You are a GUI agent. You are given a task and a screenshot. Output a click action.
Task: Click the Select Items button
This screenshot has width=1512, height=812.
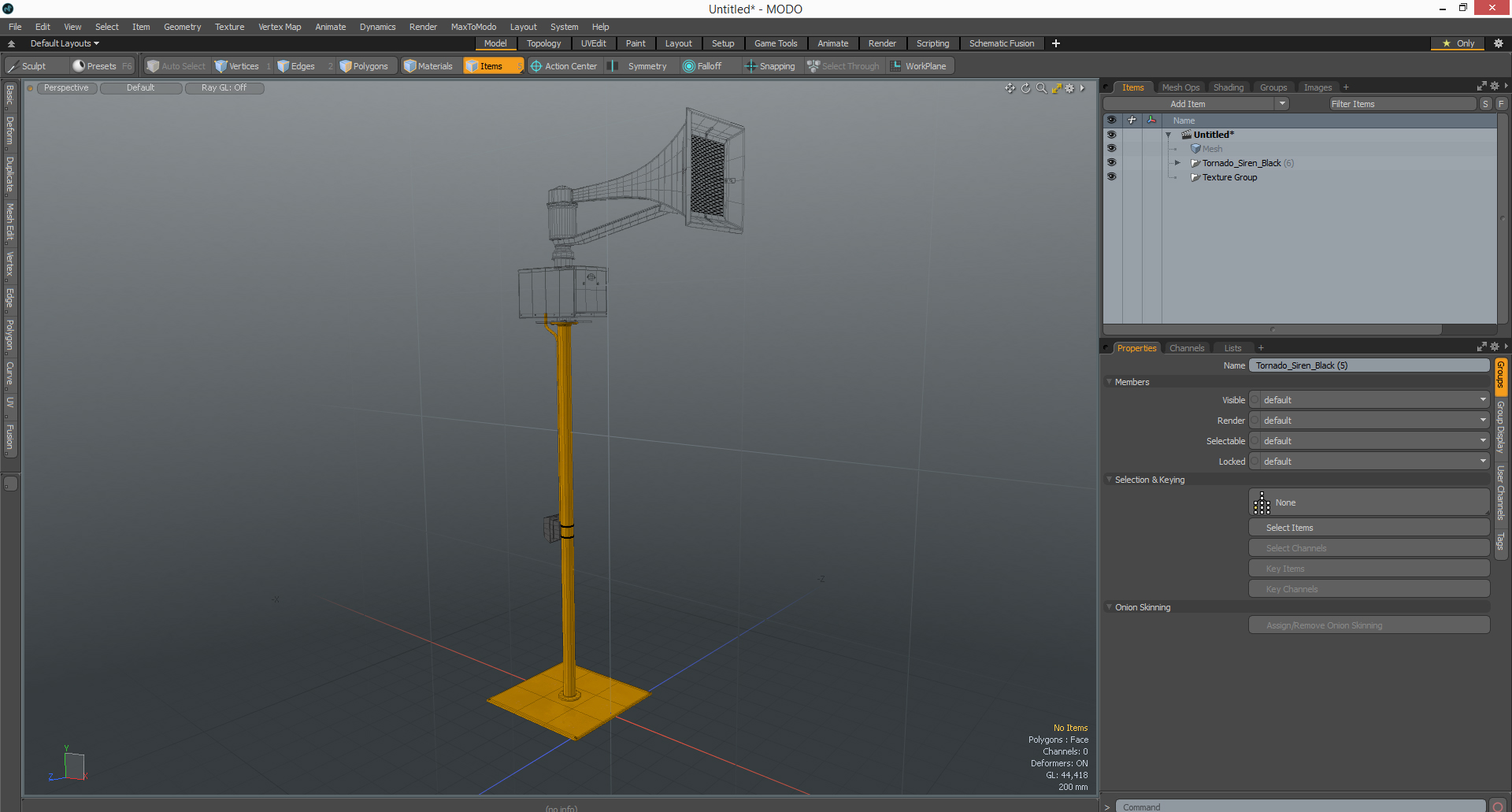pyautogui.click(x=1369, y=528)
